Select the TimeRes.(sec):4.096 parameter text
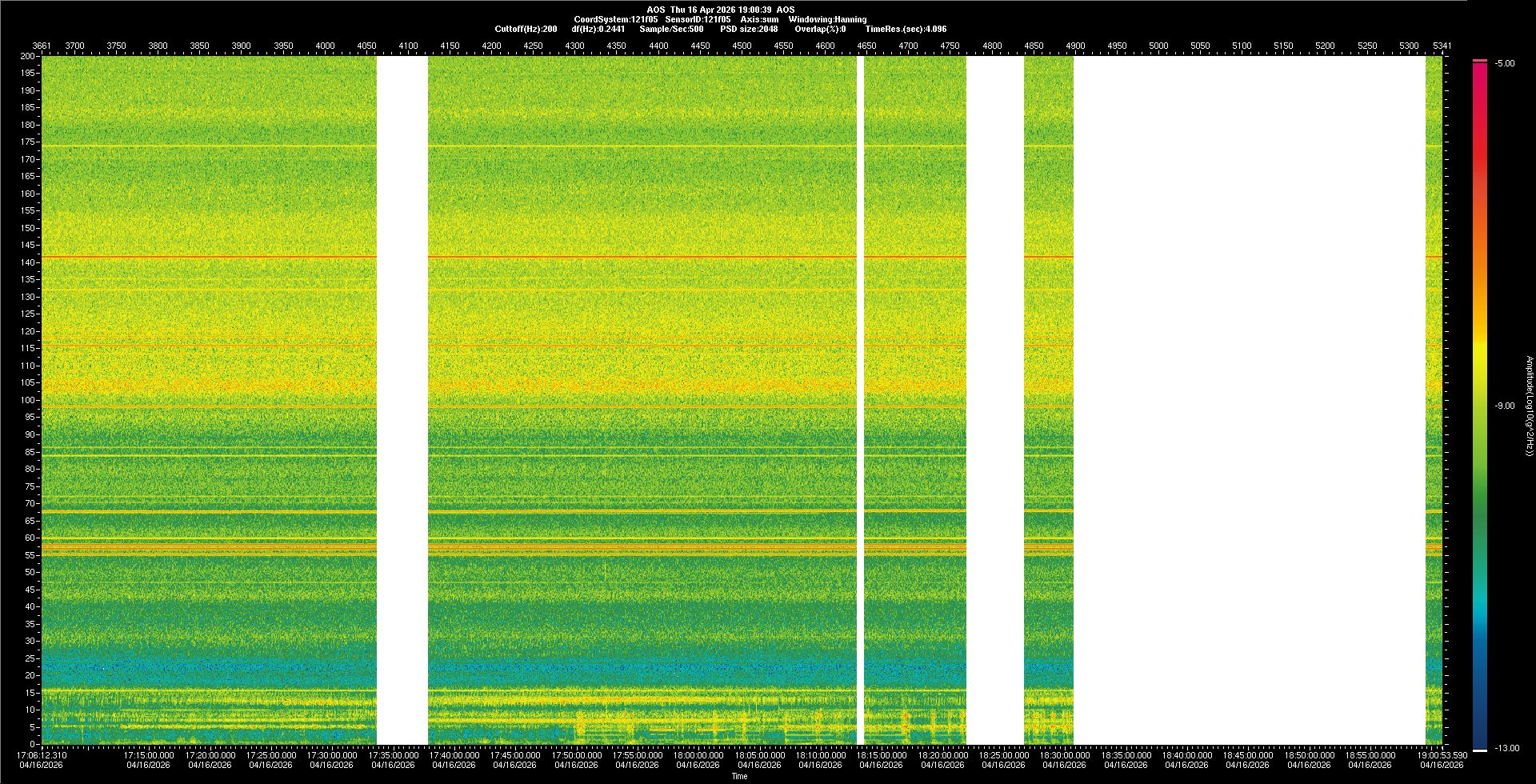The height and width of the screenshot is (784, 1536). tap(906, 29)
